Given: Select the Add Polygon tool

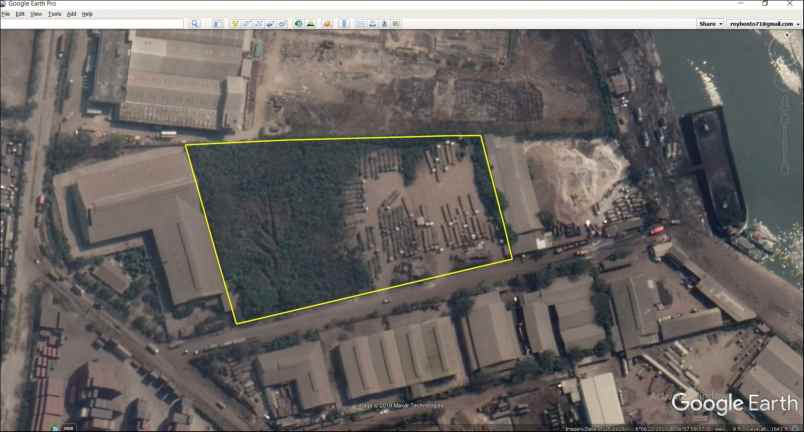Looking at the screenshot, I should pos(246,23).
